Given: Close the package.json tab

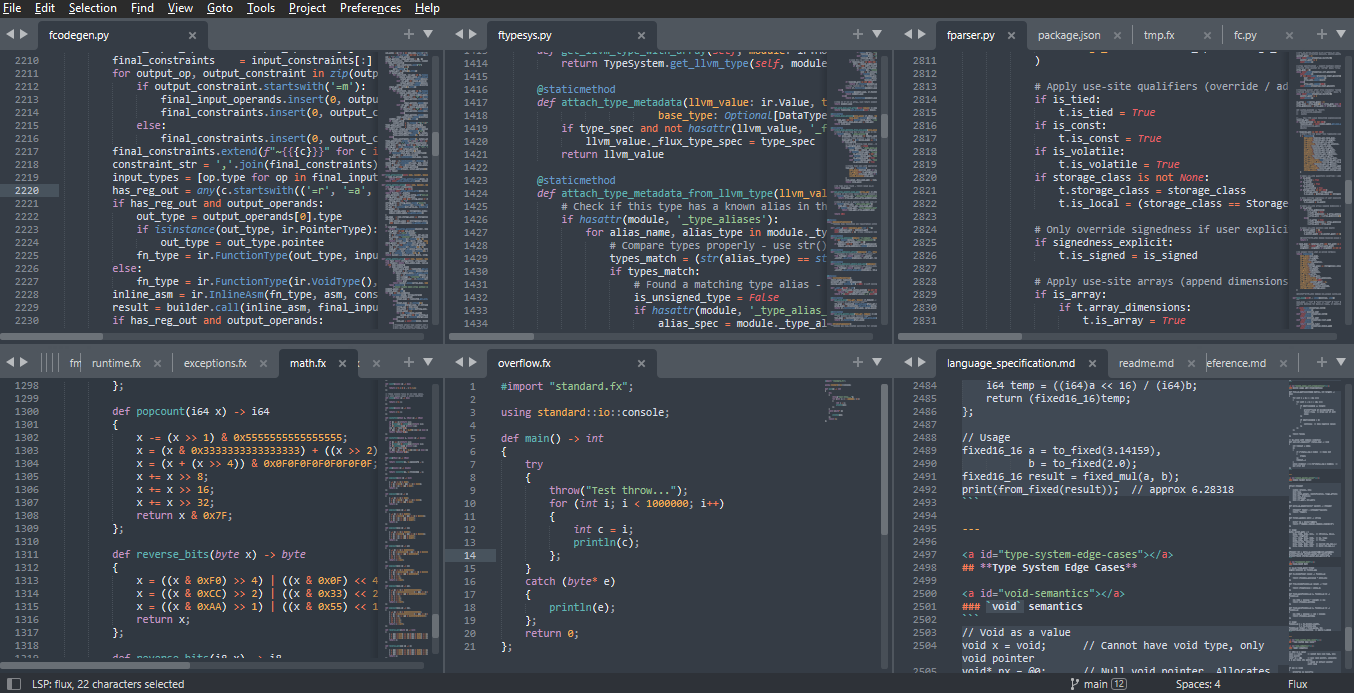Looking at the screenshot, I should click(x=1117, y=35).
